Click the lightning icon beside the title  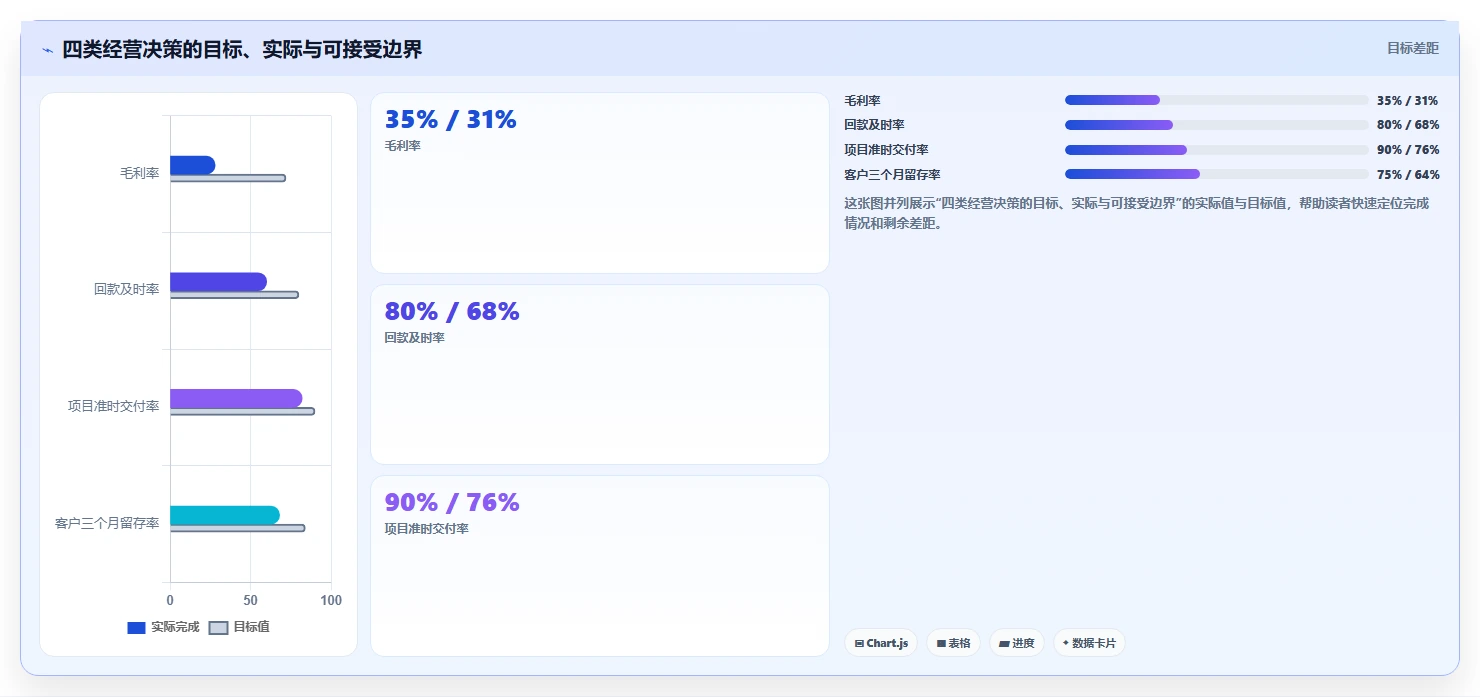(47, 50)
